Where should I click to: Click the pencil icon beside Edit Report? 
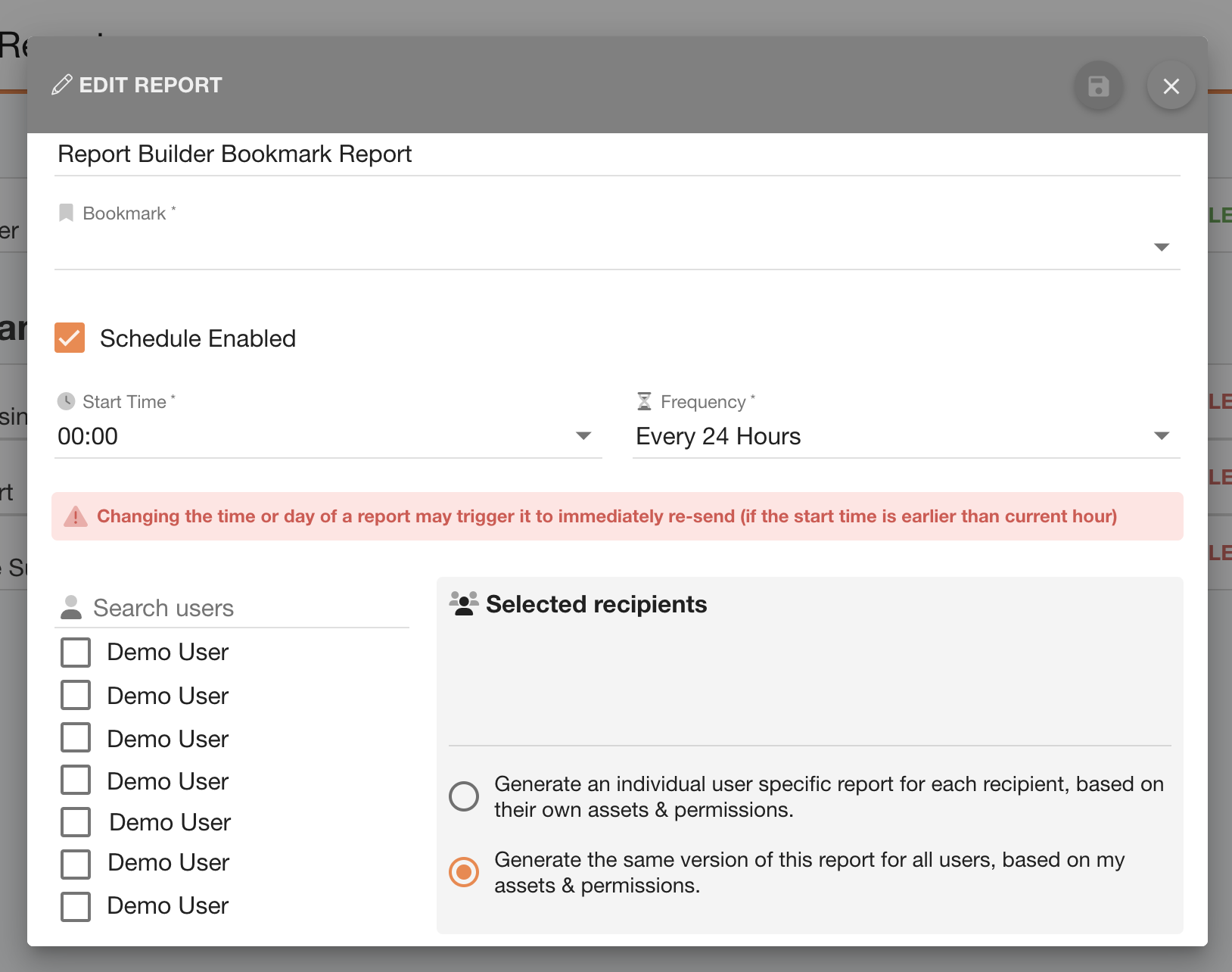click(62, 85)
